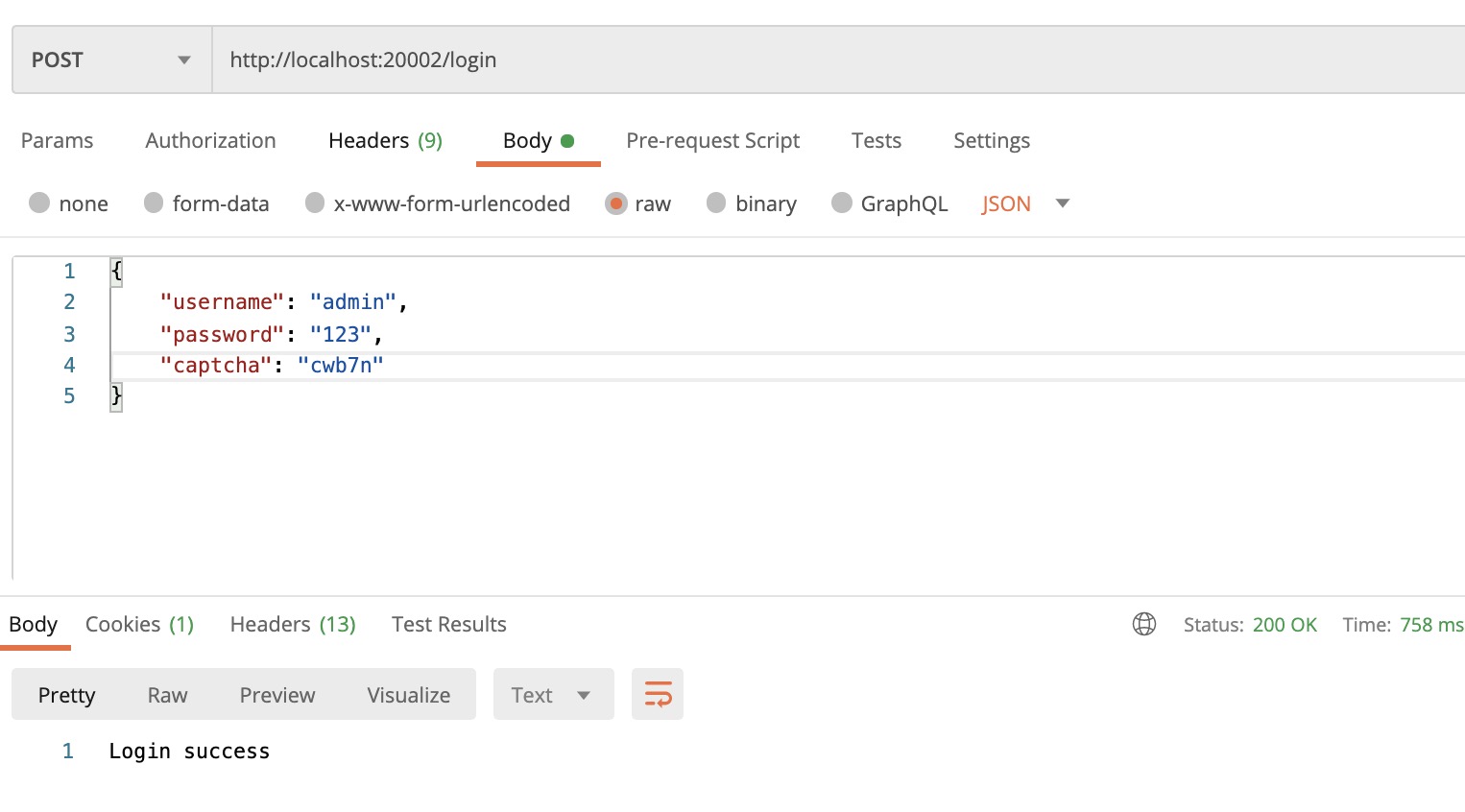
Task: Open the Test Results tab
Action: pyautogui.click(x=449, y=625)
